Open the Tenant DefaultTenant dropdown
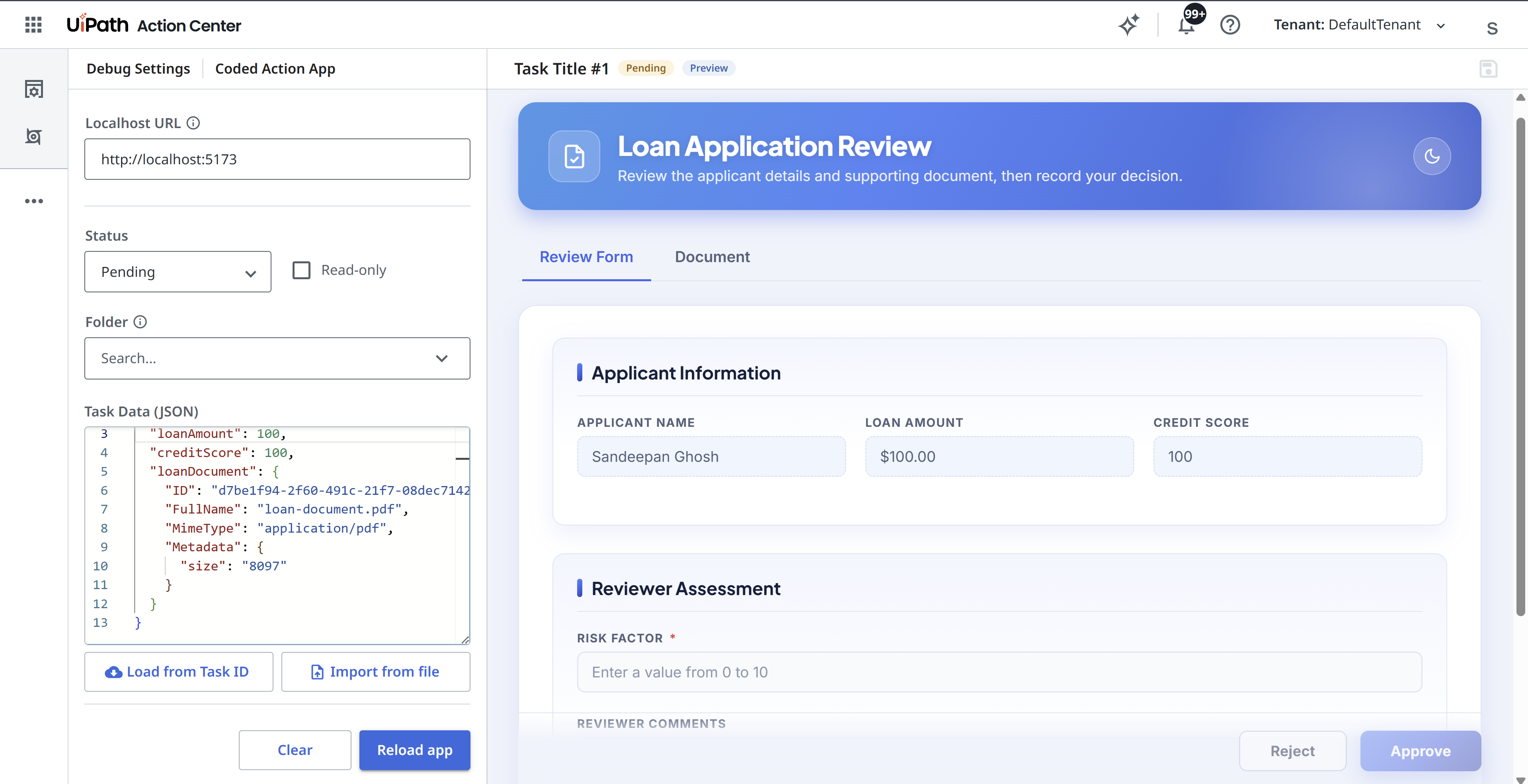This screenshot has height=784, width=1528. pos(1359,25)
